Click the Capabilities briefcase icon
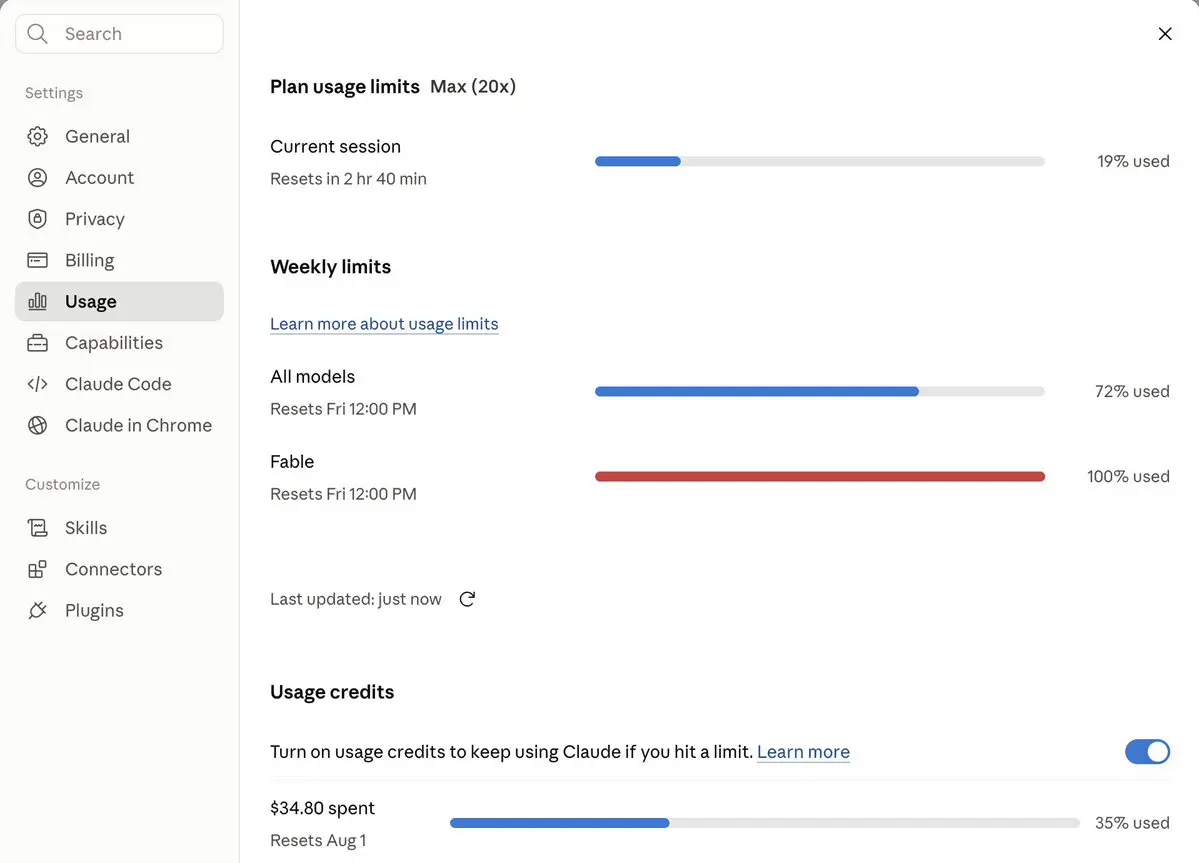The image size is (1199, 863). pos(37,342)
